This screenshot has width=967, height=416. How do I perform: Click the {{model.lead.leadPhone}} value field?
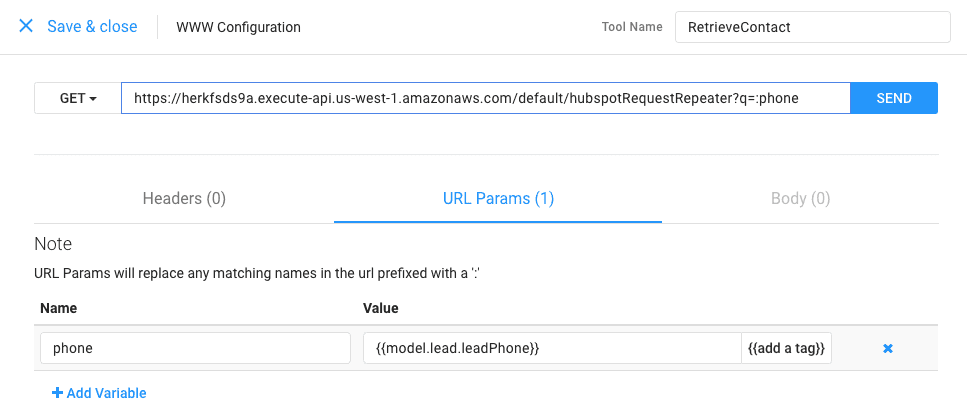551,348
